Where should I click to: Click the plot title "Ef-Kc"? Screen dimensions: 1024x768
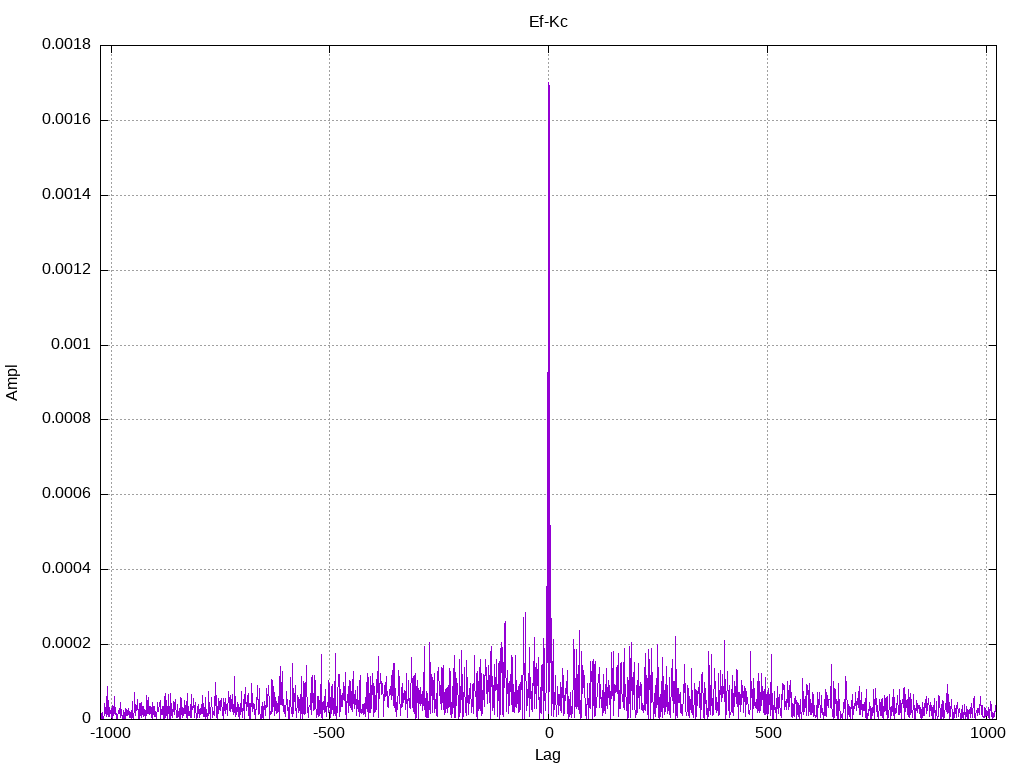[548, 22]
